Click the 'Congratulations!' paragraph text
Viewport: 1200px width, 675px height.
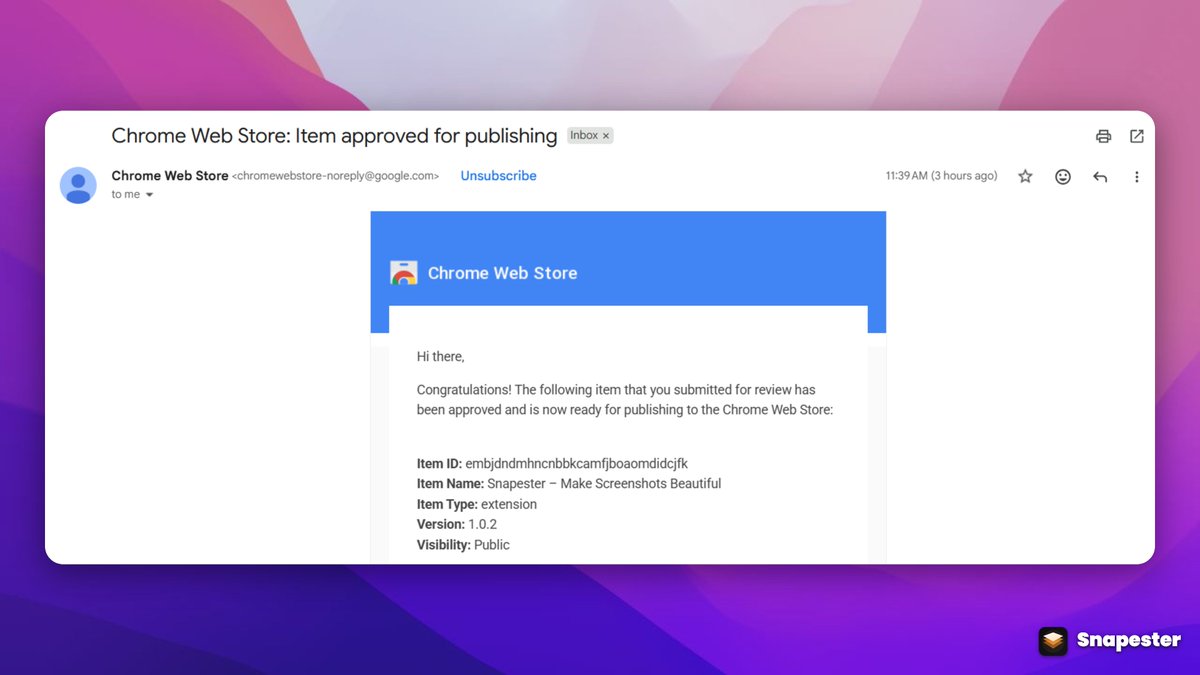pyautogui.click(x=625, y=400)
